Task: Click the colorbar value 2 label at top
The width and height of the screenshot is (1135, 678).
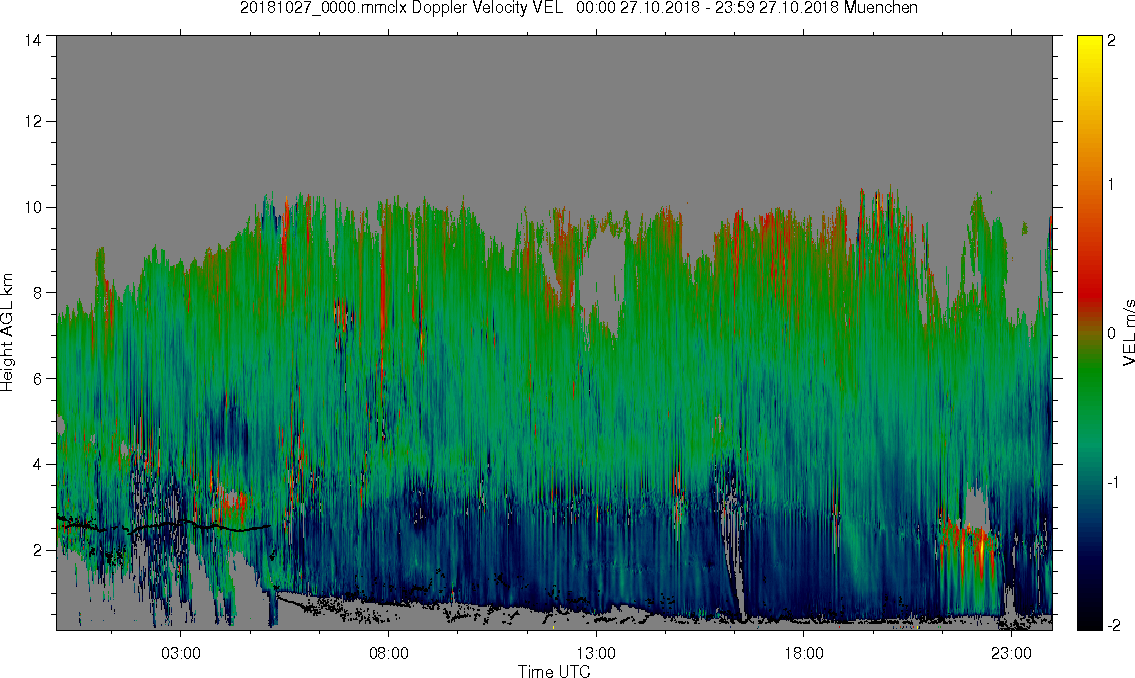Action: pyautogui.click(x=1111, y=41)
